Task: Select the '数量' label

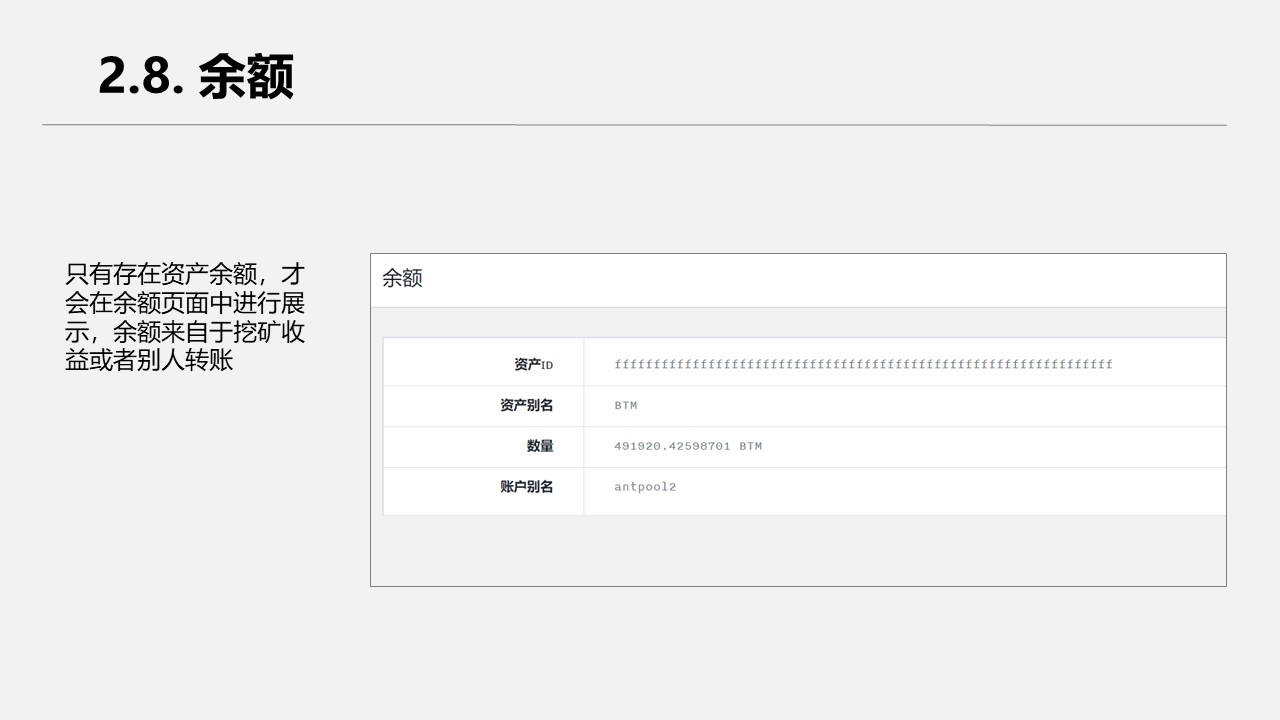Action: [x=540, y=446]
